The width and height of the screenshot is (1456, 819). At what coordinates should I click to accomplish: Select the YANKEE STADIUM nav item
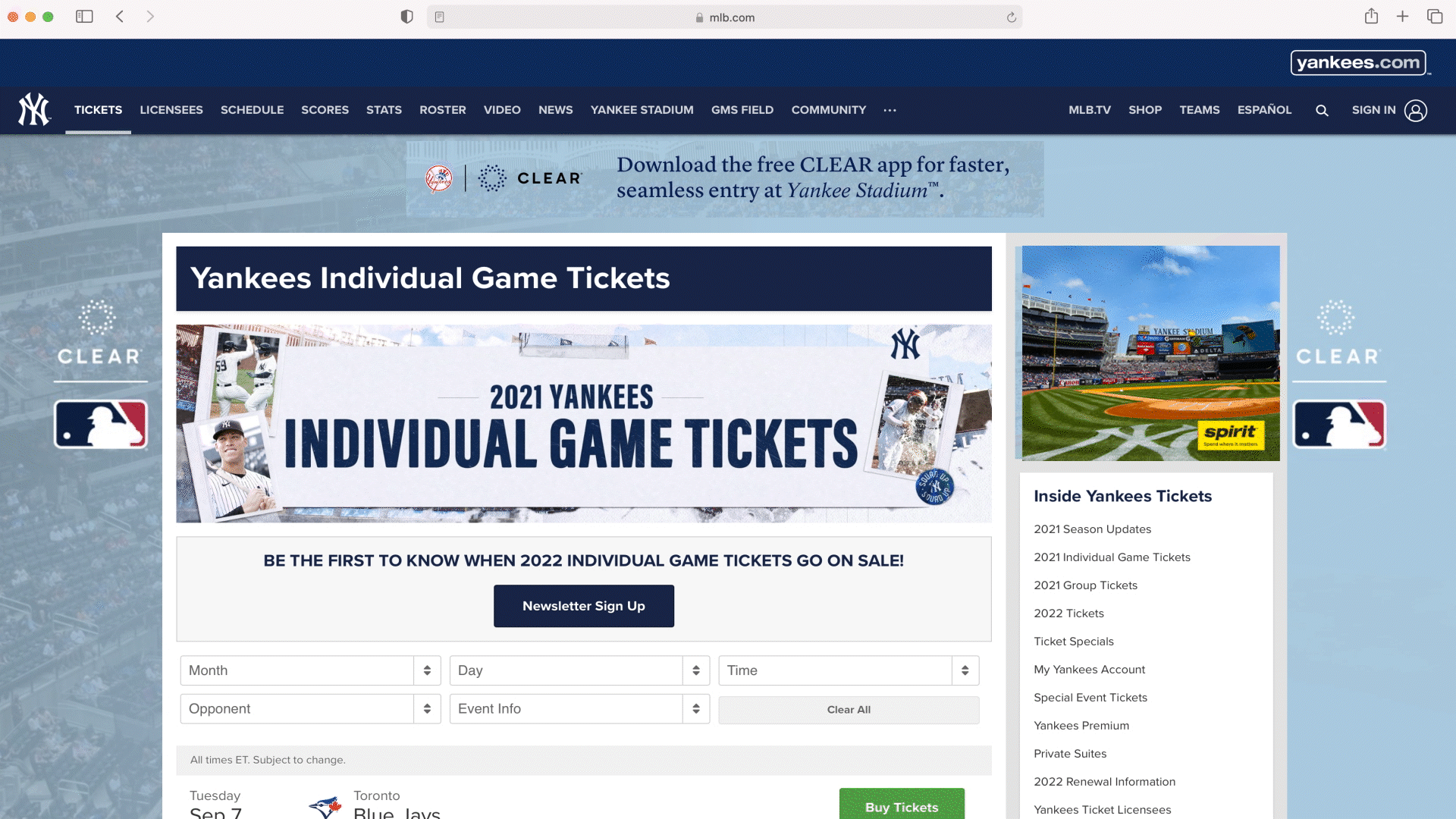pos(642,110)
